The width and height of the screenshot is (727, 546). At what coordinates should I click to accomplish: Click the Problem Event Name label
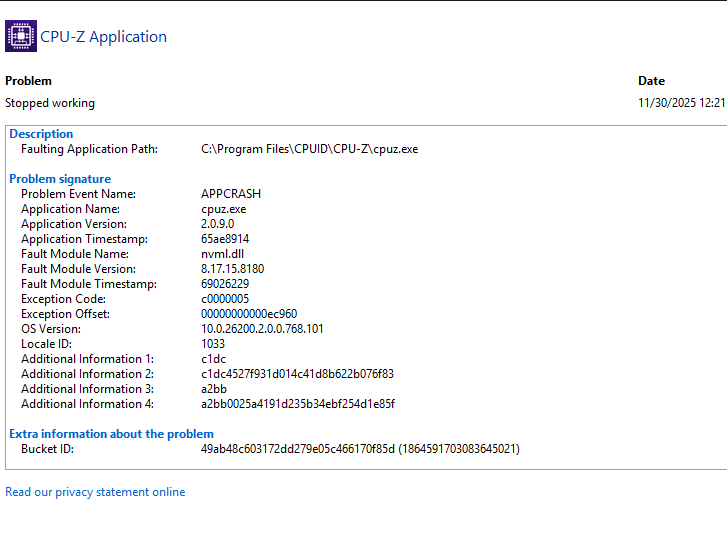click(x=78, y=194)
